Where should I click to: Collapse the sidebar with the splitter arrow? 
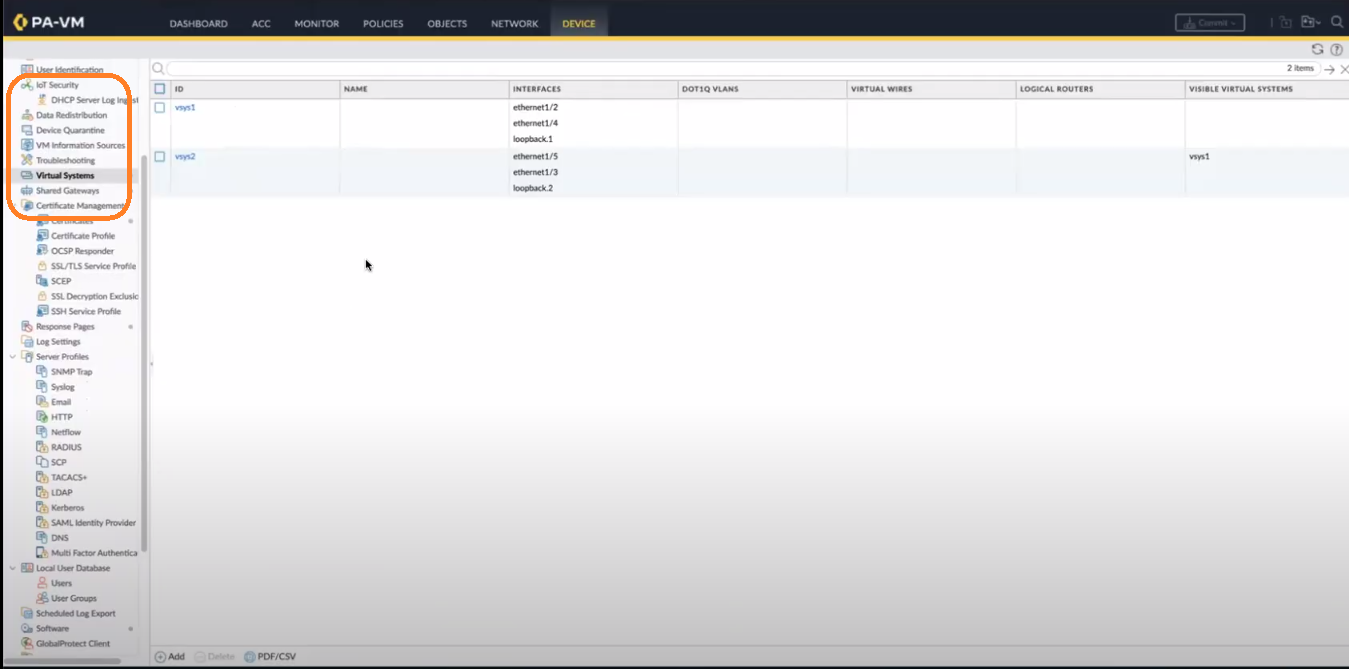tap(152, 364)
